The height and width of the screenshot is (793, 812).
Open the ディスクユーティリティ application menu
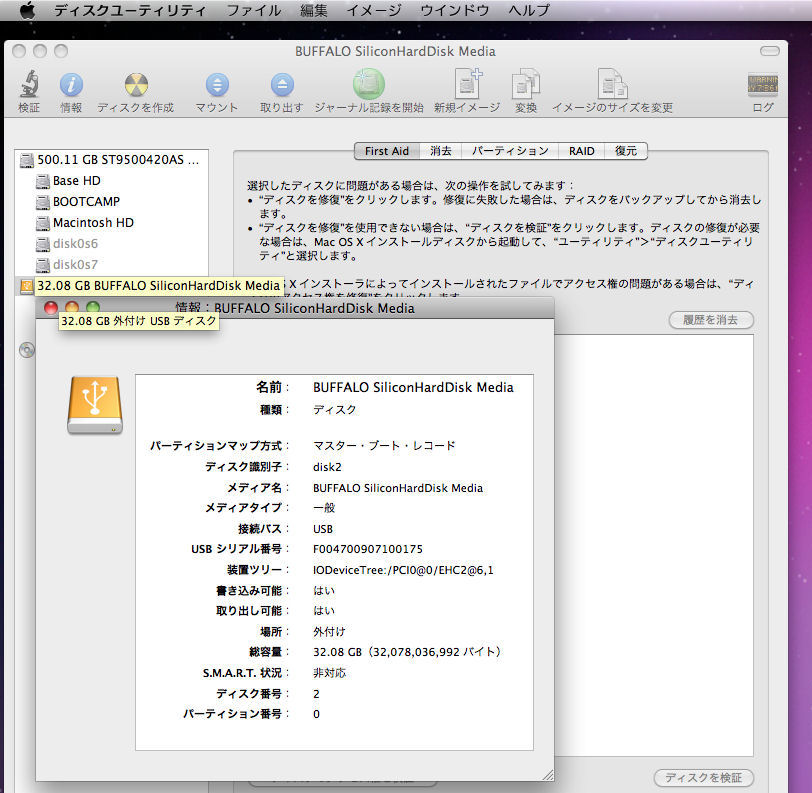(x=129, y=10)
